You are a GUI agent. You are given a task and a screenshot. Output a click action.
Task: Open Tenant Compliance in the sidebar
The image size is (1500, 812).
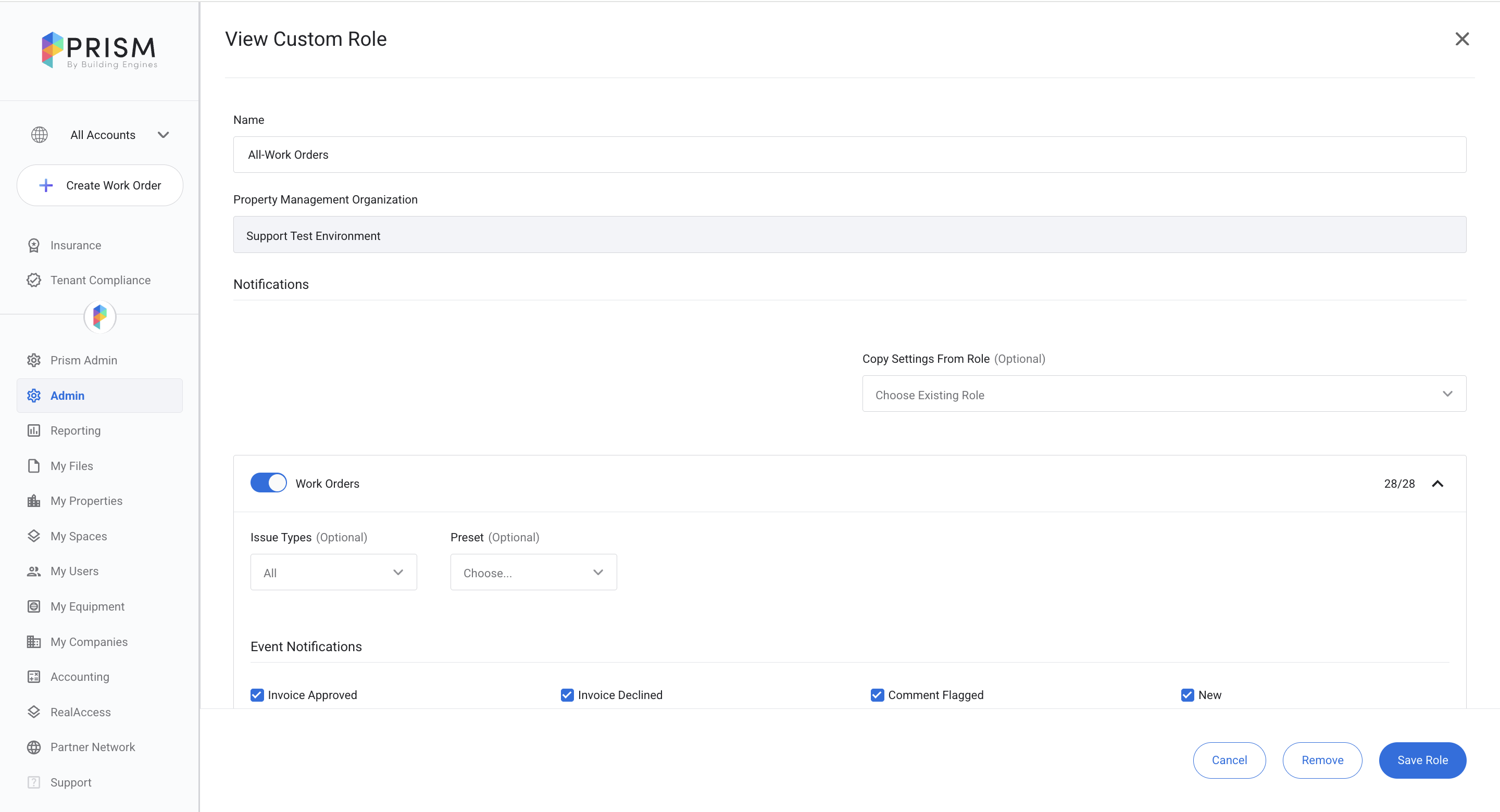pos(100,281)
